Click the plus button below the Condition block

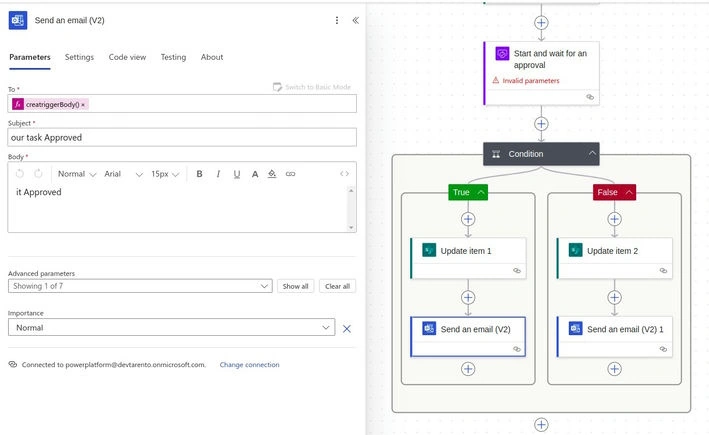(541, 425)
